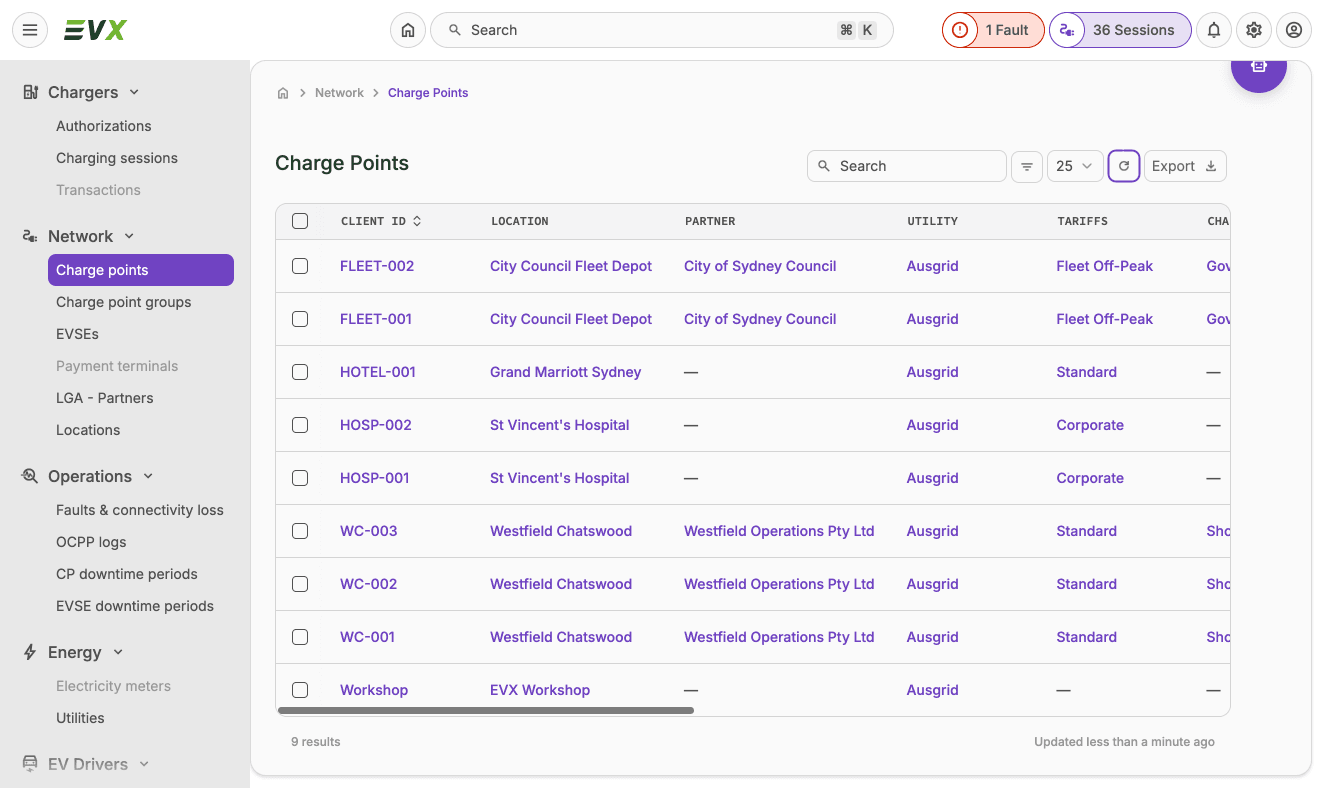Toggle the select-all rows checkbox
Viewport: 1324px width, 788px height.
(x=300, y=221)
